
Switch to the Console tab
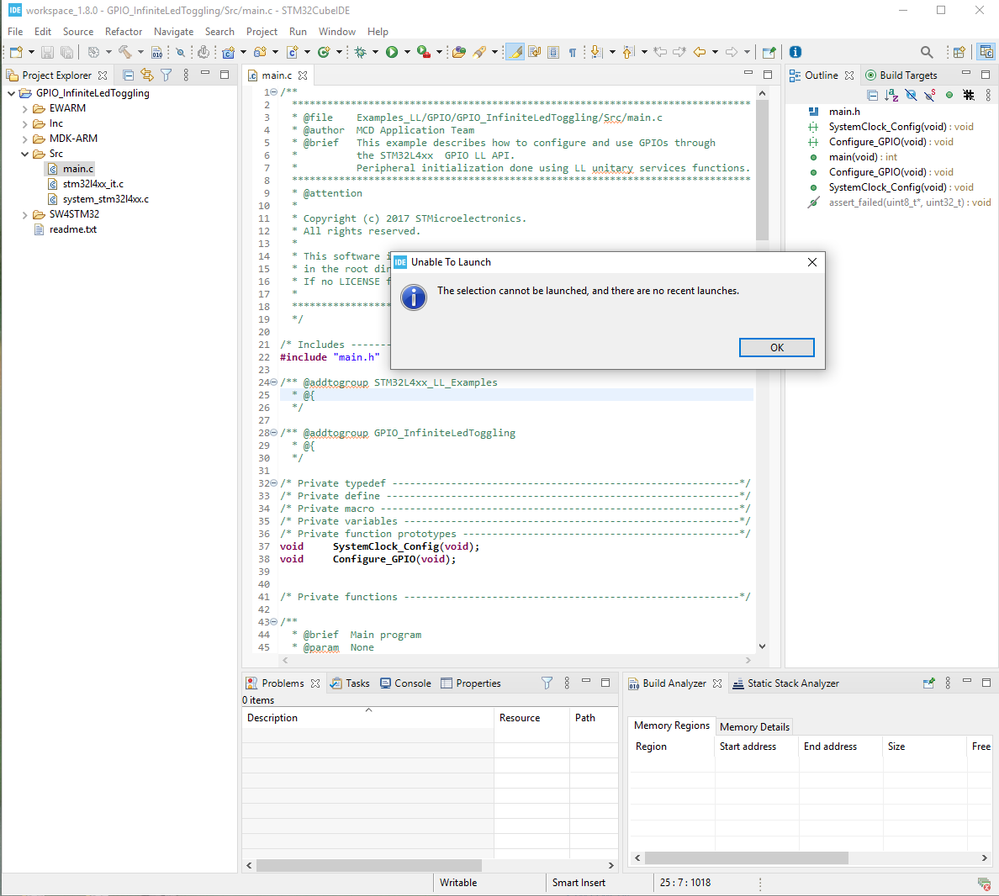[406, 683]
